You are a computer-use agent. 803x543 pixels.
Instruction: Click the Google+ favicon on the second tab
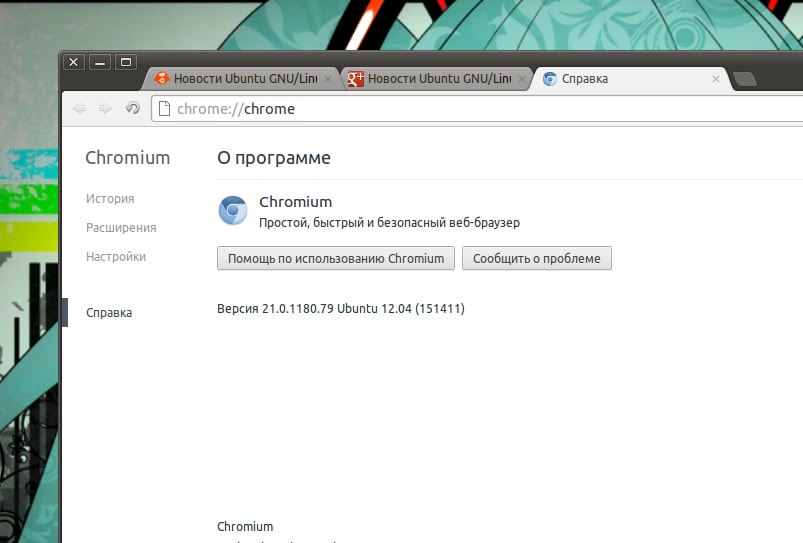click(x=355, y=78)
